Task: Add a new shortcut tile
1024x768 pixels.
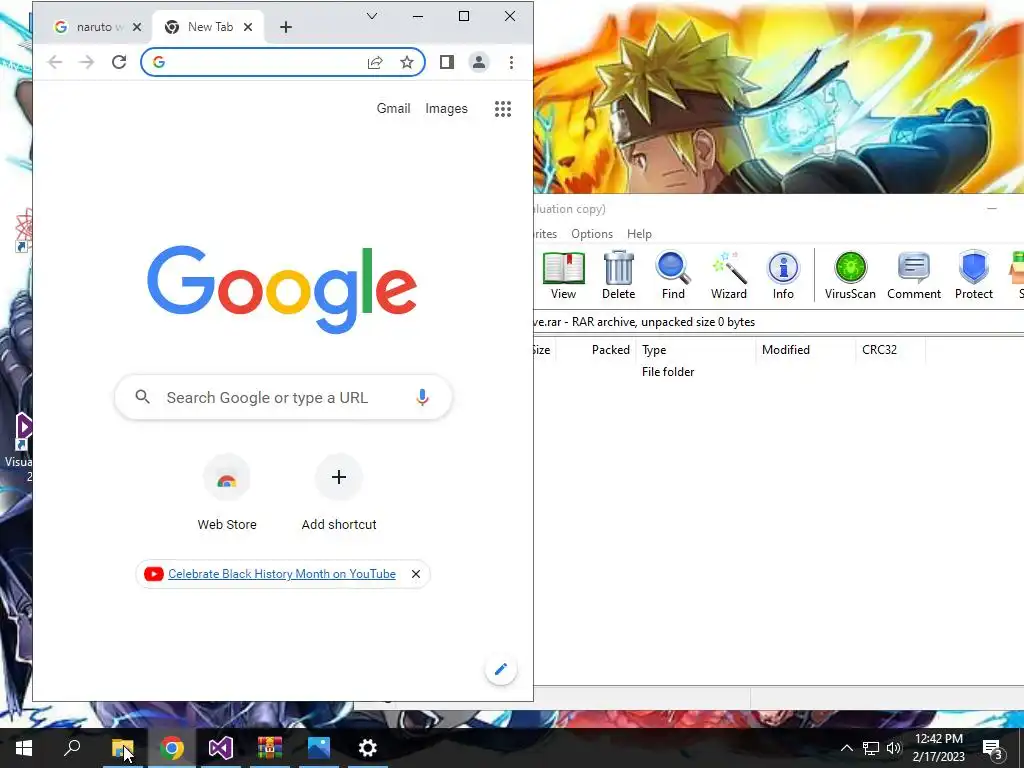Action: [339, 493]
